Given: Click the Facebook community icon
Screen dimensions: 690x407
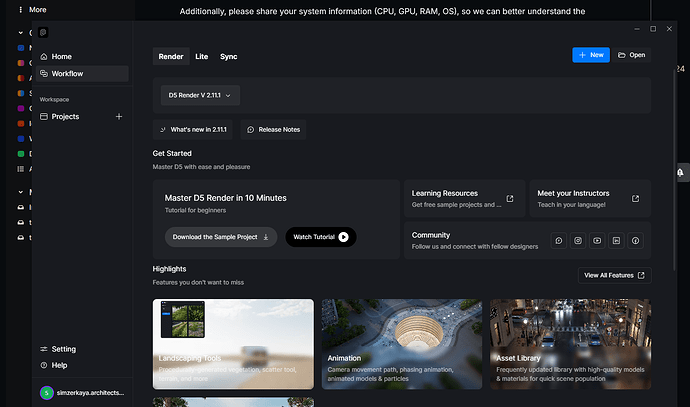Looking at the screenshot, I should click(x=635, y=241).
